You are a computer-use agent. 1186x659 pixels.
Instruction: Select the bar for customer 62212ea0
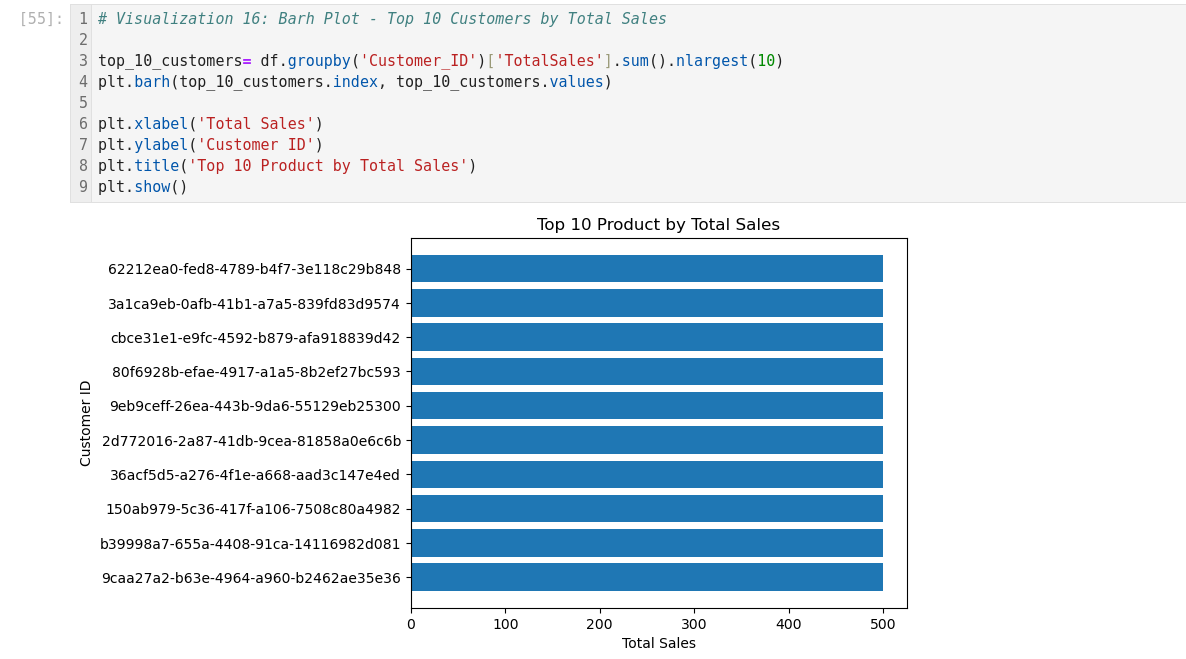[646, 269]
